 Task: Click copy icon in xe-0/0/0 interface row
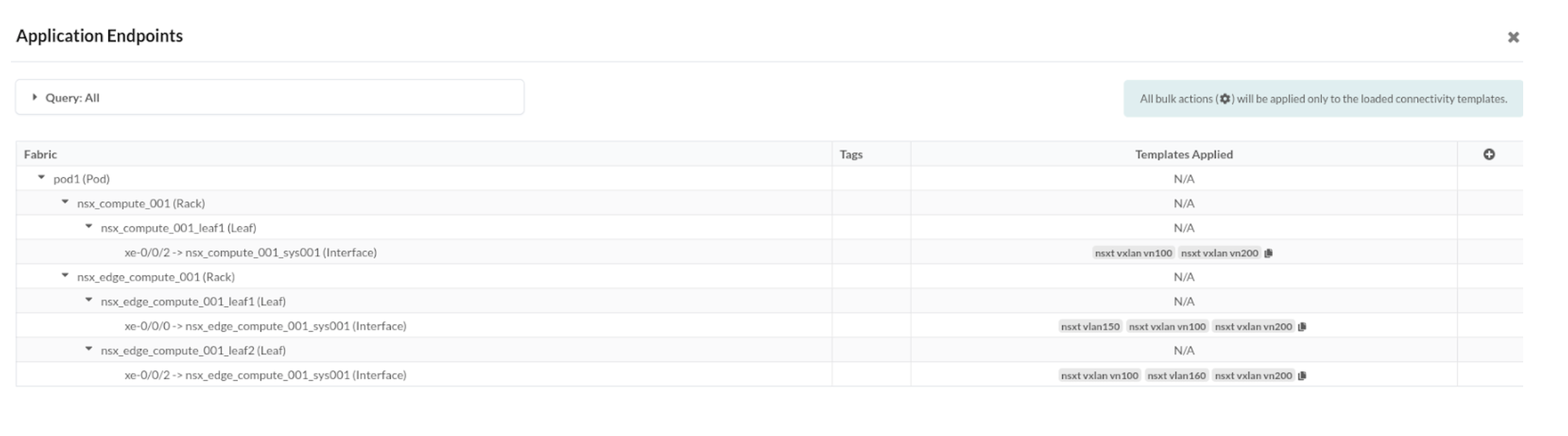point(1302,326)
